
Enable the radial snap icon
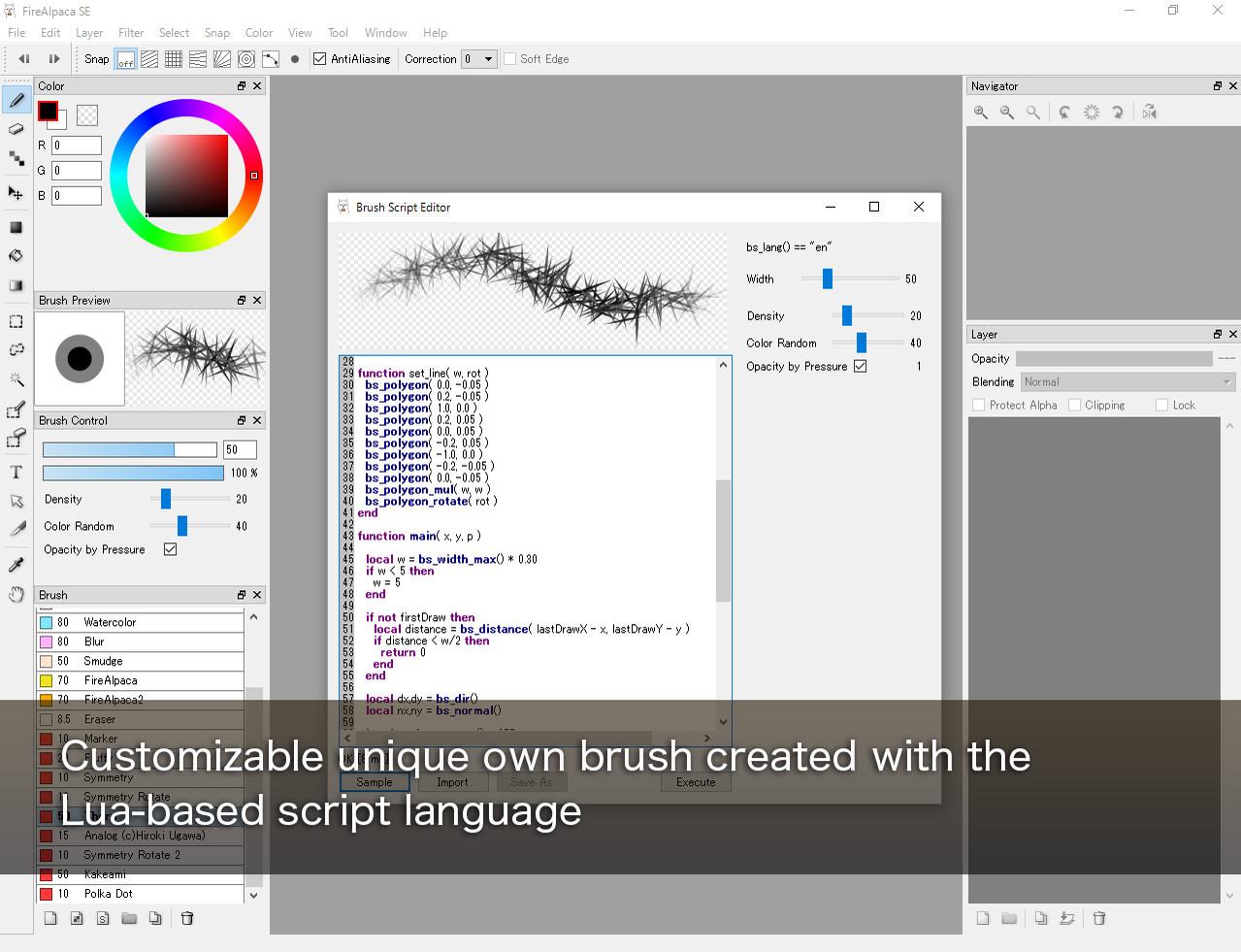[222, 59]
